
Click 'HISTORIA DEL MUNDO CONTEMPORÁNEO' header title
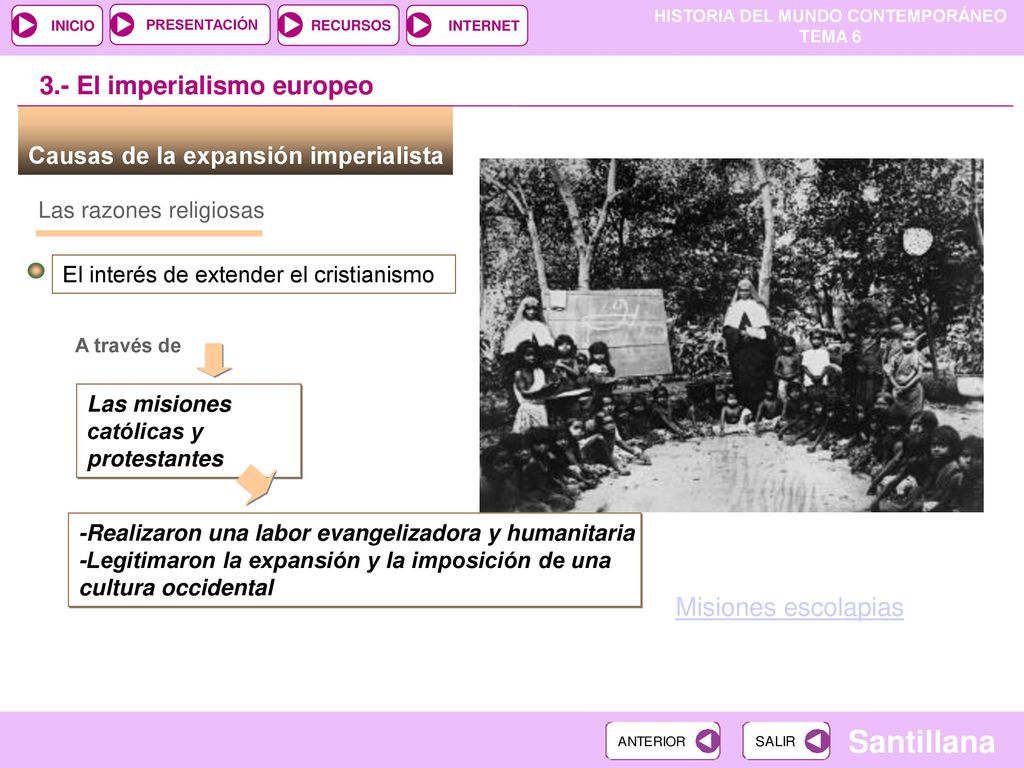pyautogui.click(x=831, y=16)
